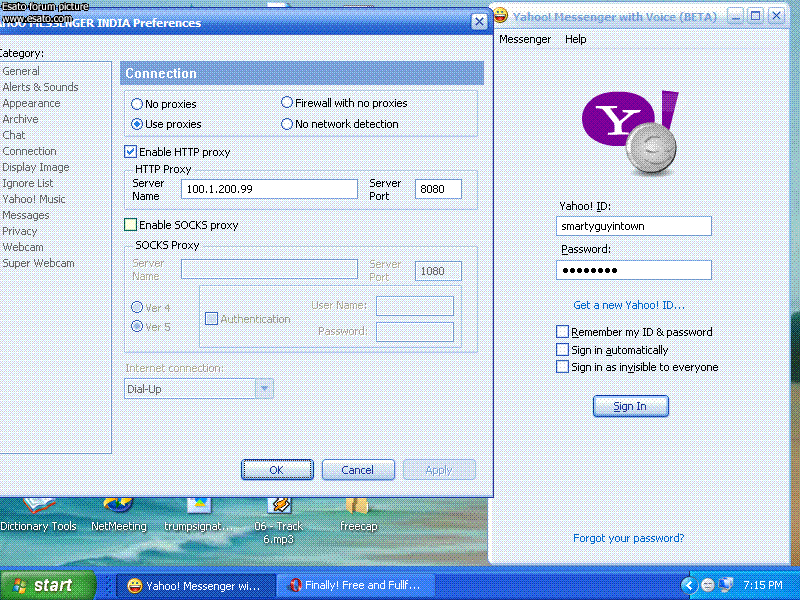Click the HTTP Server Port field showing 8080
The height and width of the screenshot is (600, 800).
(x=438, y=189)
